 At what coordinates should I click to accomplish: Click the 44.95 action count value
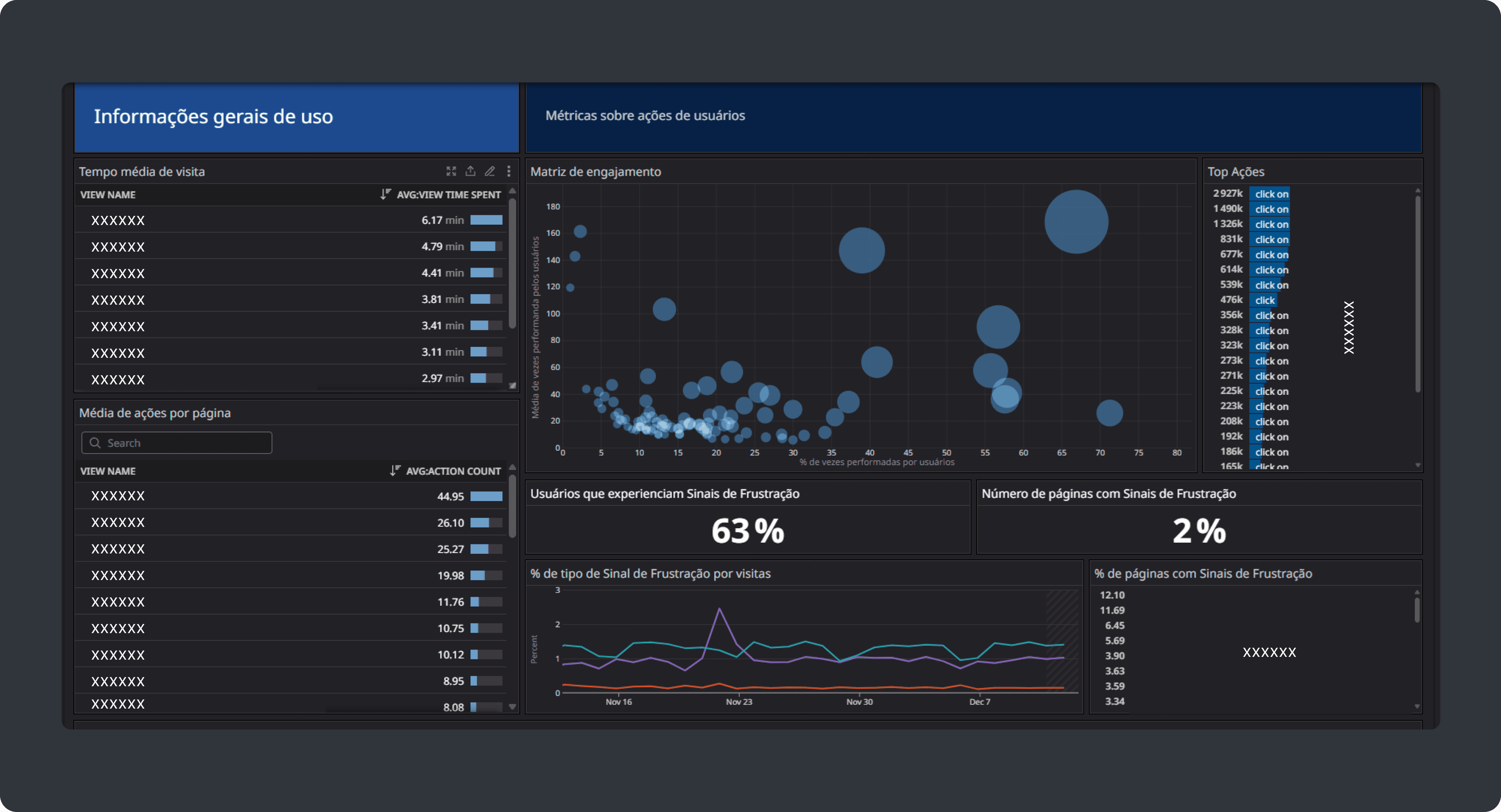[450, 496]
